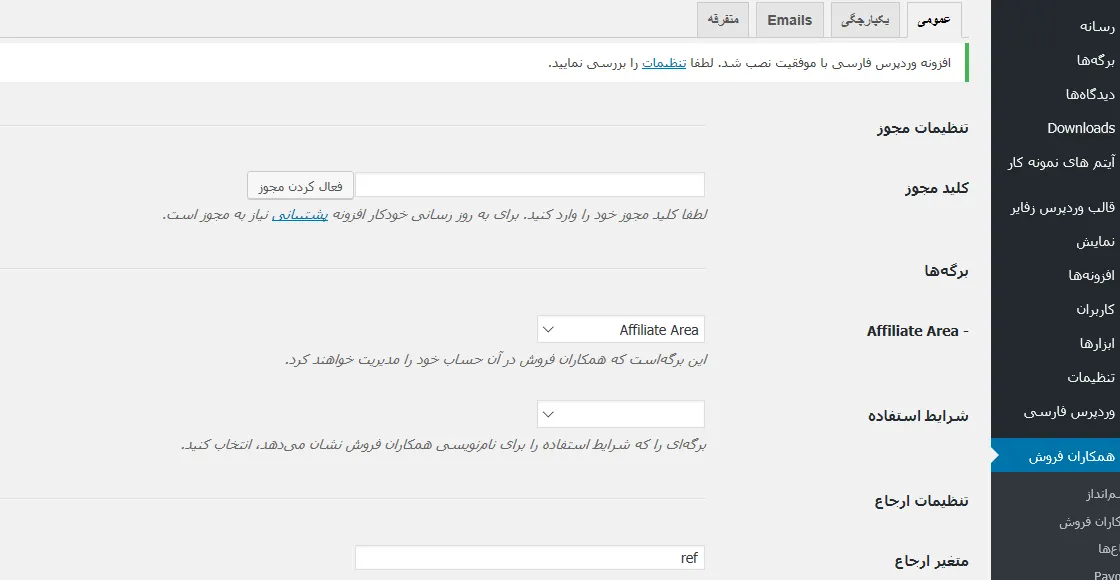Focus the کلید مجوز license key field
The height and width of the screenshot is (580, 1120).
point(529,184)
